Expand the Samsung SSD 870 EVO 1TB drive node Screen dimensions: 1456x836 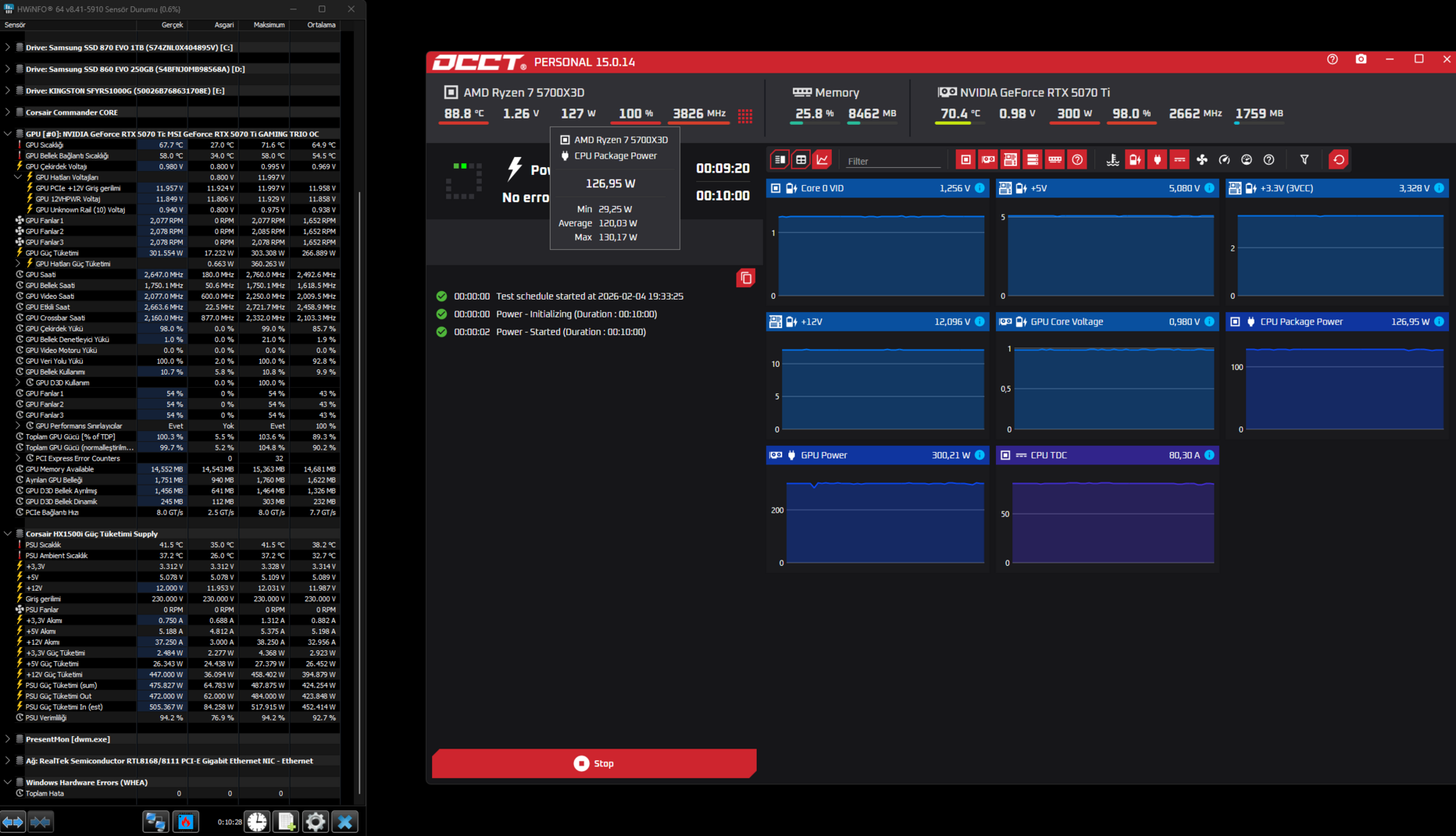click(x=8, y=47)
